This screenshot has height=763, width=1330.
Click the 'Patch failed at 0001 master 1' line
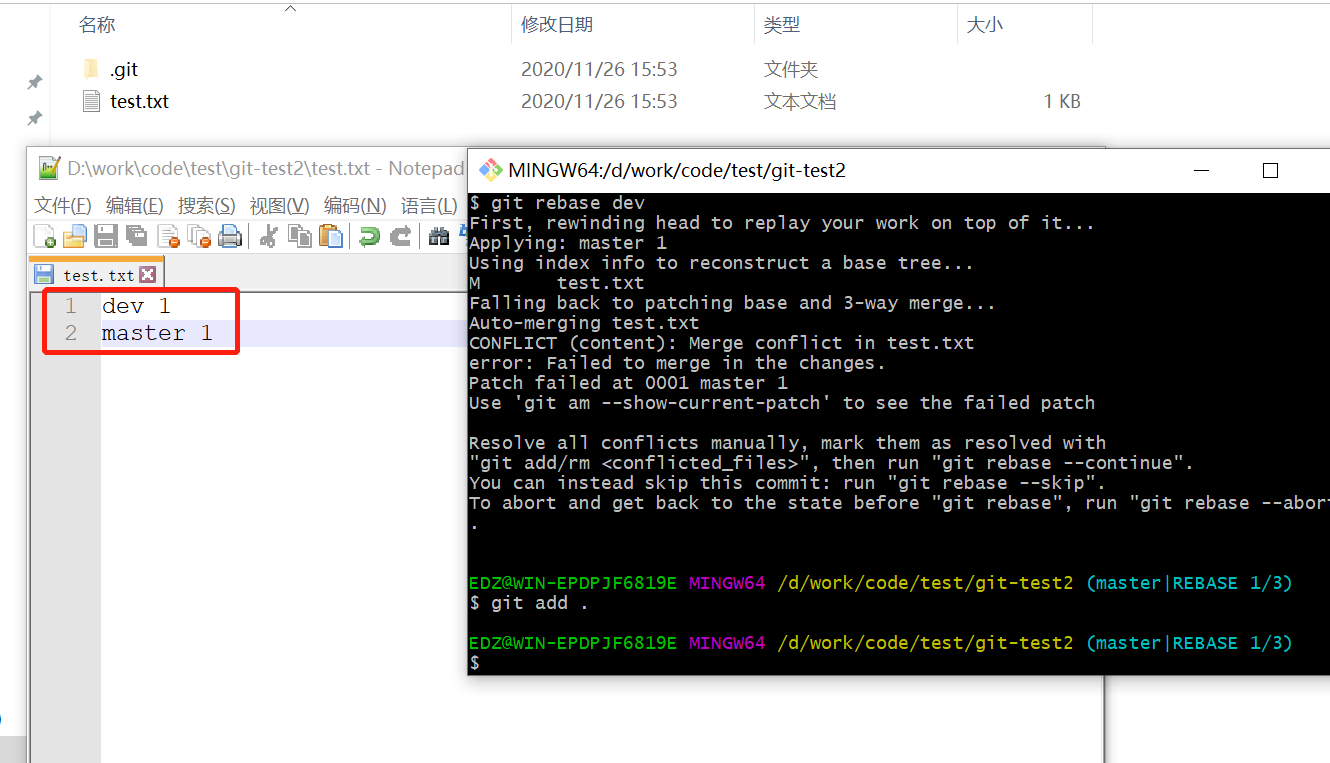pyautogui.click(x=628, y=383)
